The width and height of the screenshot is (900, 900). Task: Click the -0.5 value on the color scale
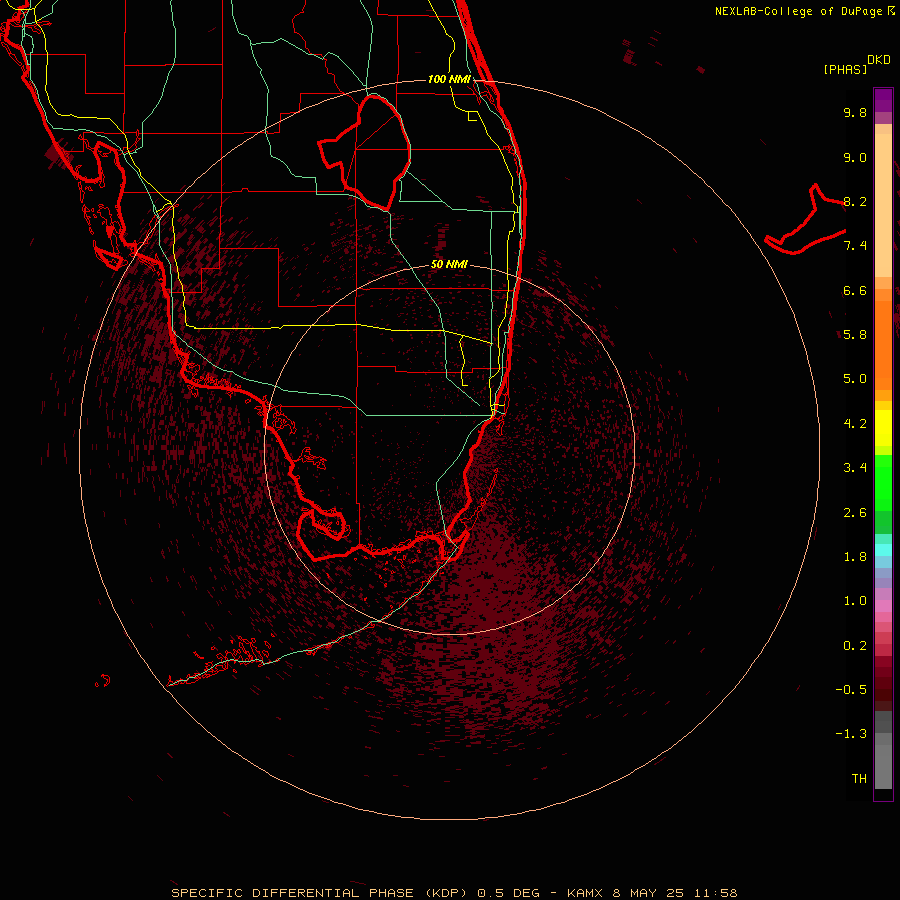(x=851, y=690)
